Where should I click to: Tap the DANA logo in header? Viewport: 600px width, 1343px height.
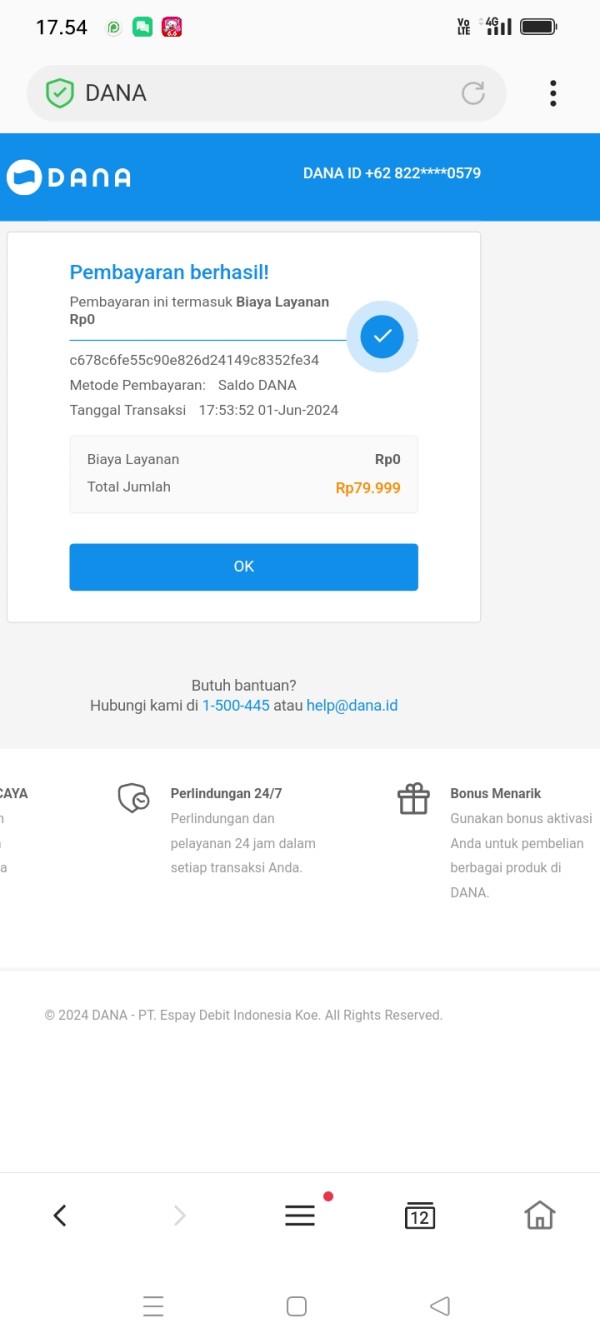coord(69,177)
